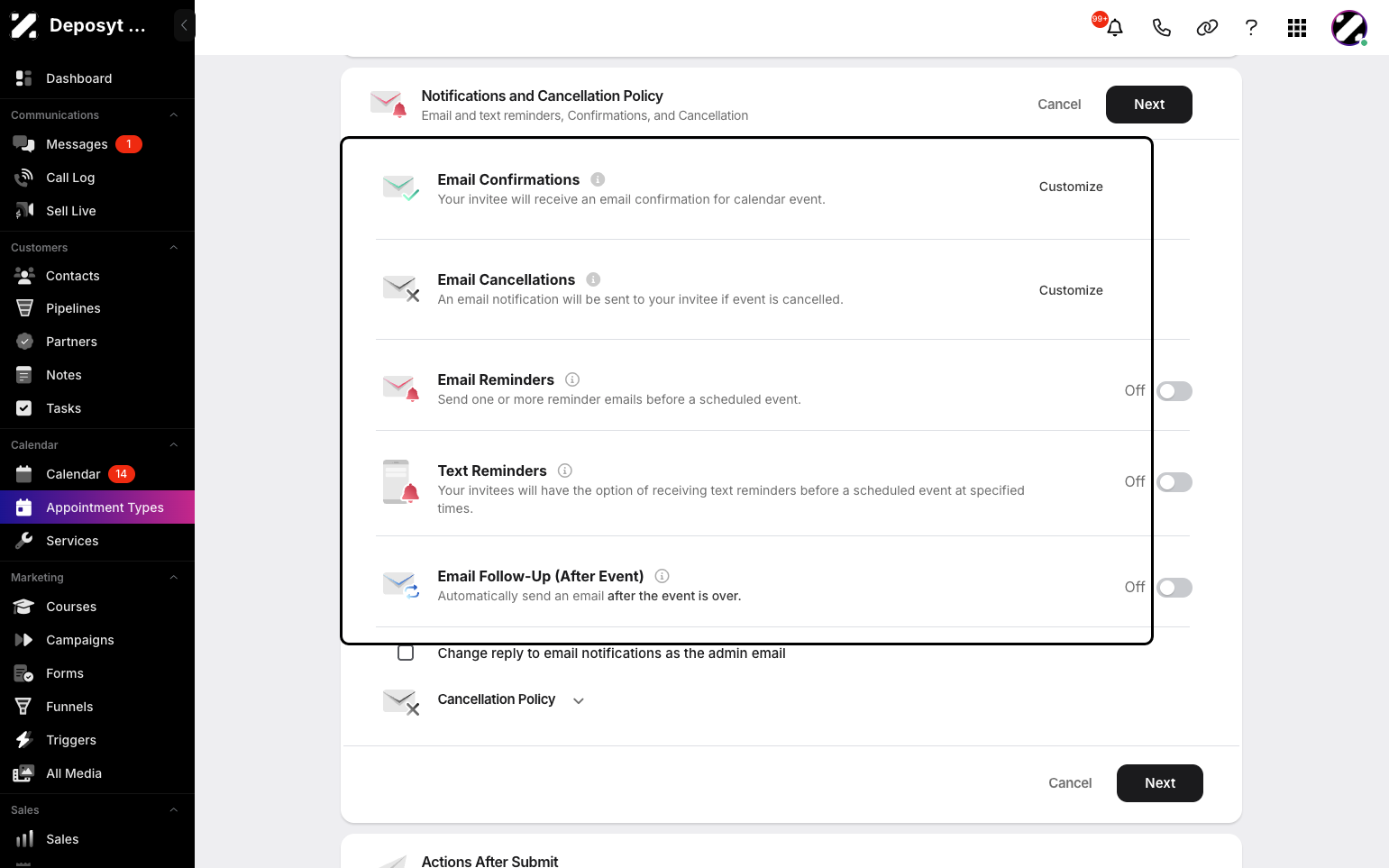1389x868 pixels.
Task: Check the admin email reply checkbox
Action: 406,653
